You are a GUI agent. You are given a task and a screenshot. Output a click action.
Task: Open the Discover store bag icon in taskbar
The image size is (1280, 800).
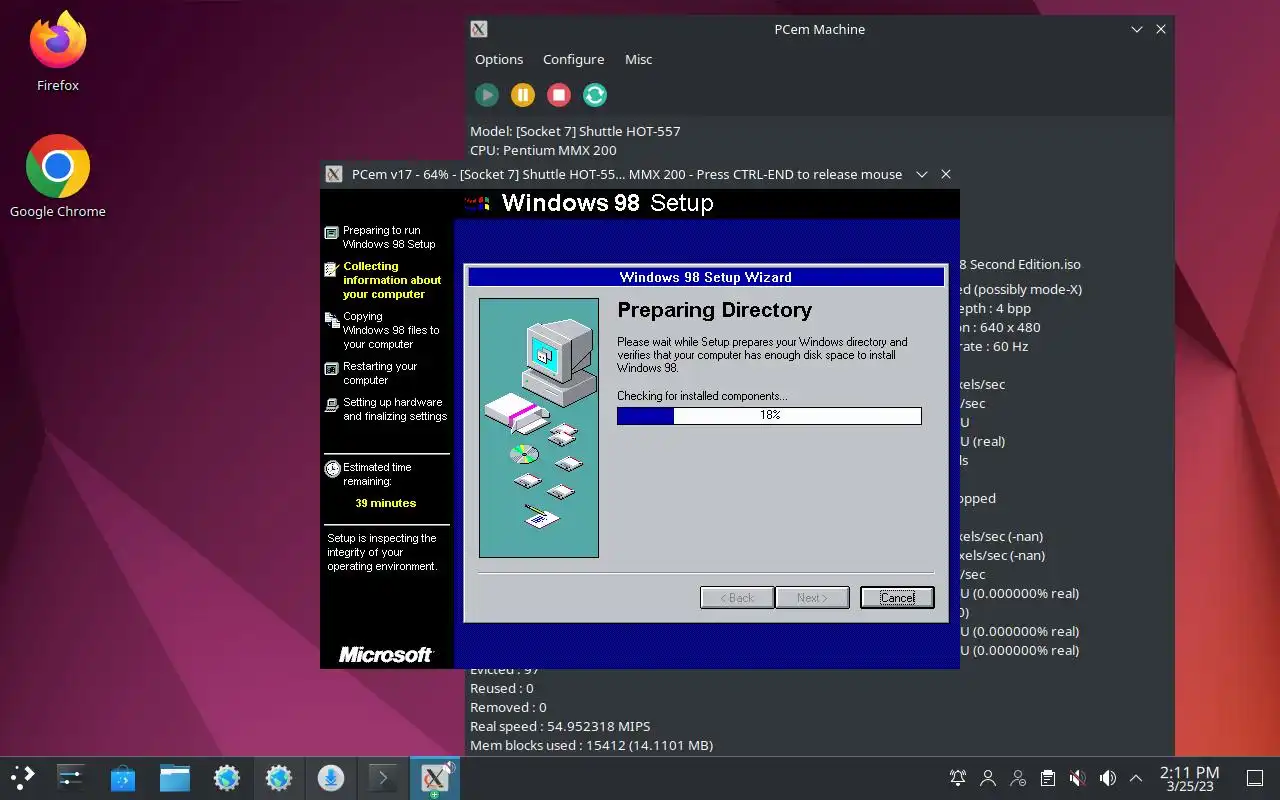[x=123, y=777]
